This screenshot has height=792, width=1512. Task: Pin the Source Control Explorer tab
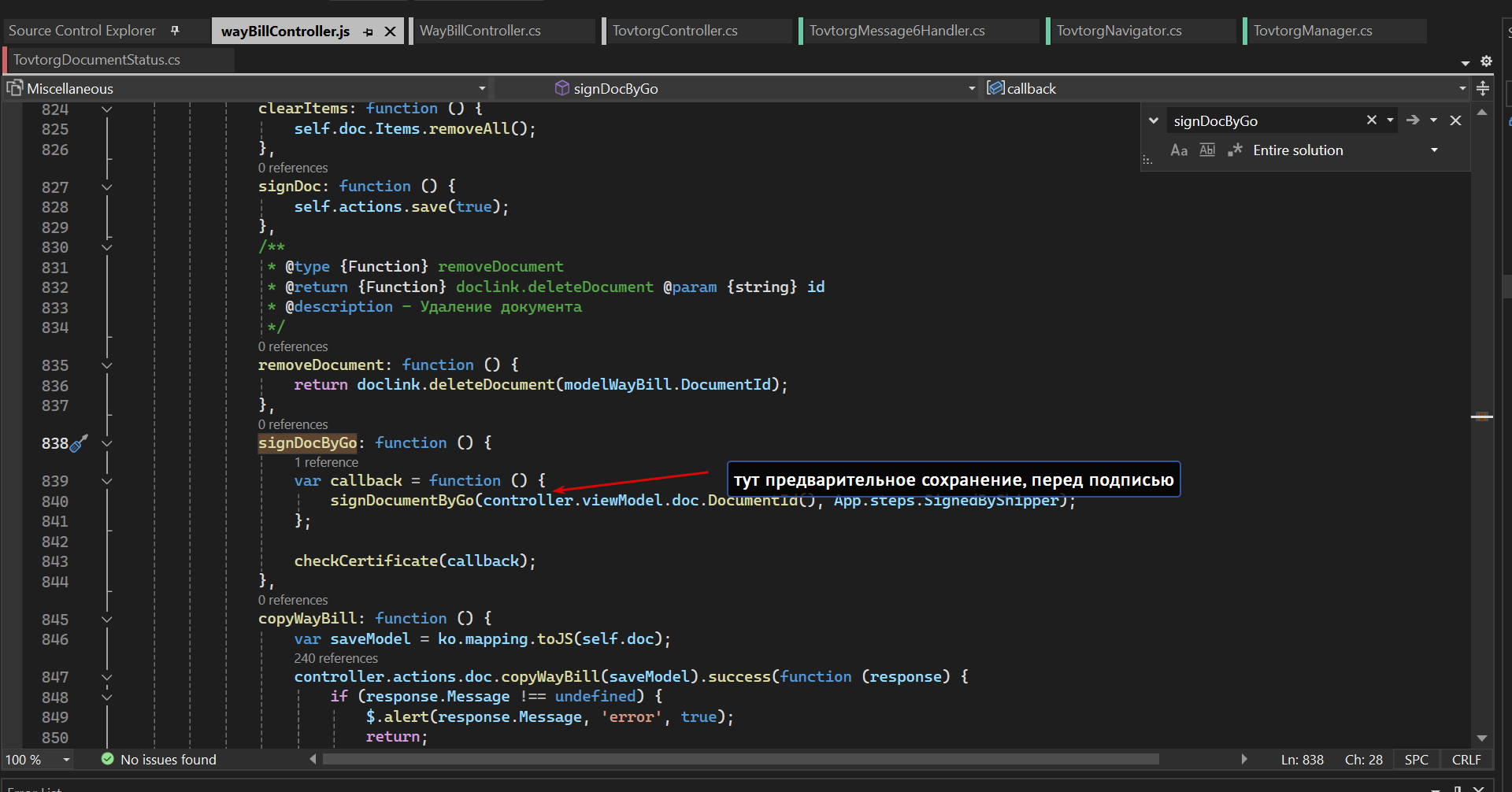[x=175, y=31]
